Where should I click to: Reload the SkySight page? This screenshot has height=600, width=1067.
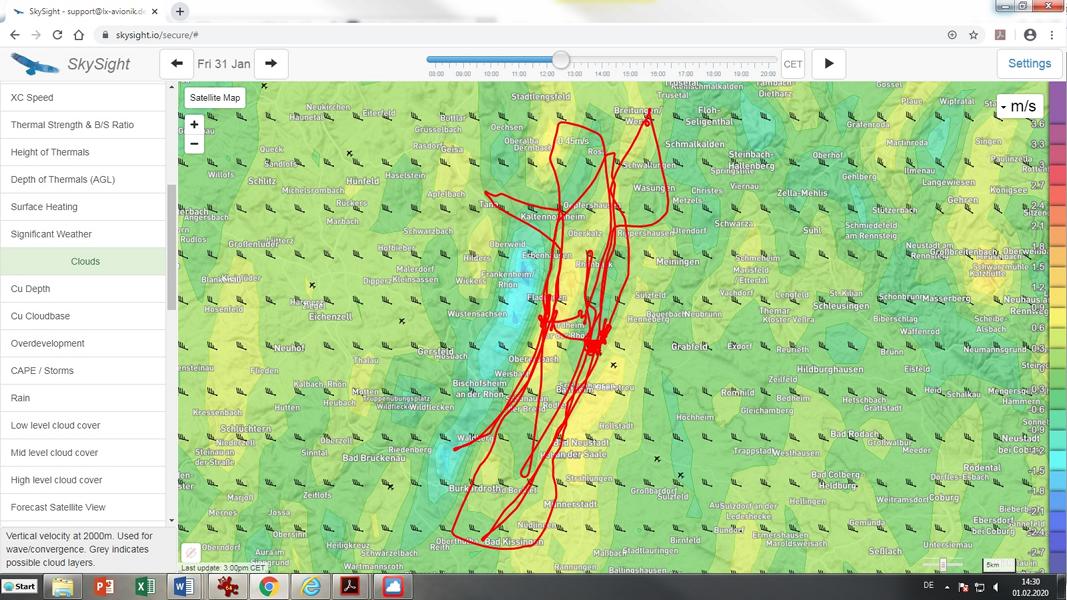pos(57,35)
